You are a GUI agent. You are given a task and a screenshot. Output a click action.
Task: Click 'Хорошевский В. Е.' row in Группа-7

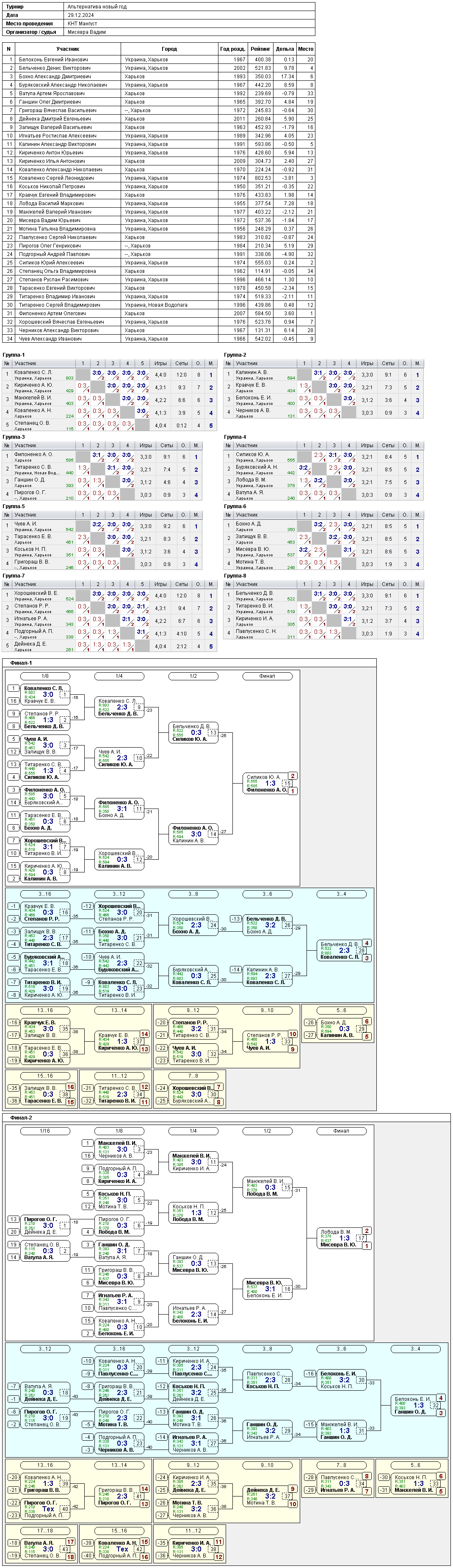tap(110, 596)
